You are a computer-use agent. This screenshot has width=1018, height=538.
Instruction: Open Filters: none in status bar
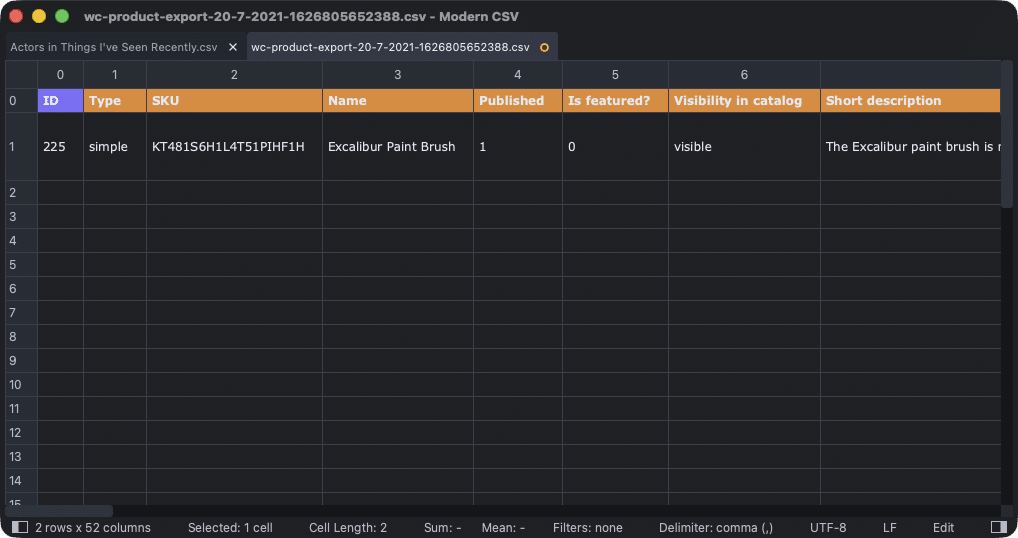tap(588, 528)
